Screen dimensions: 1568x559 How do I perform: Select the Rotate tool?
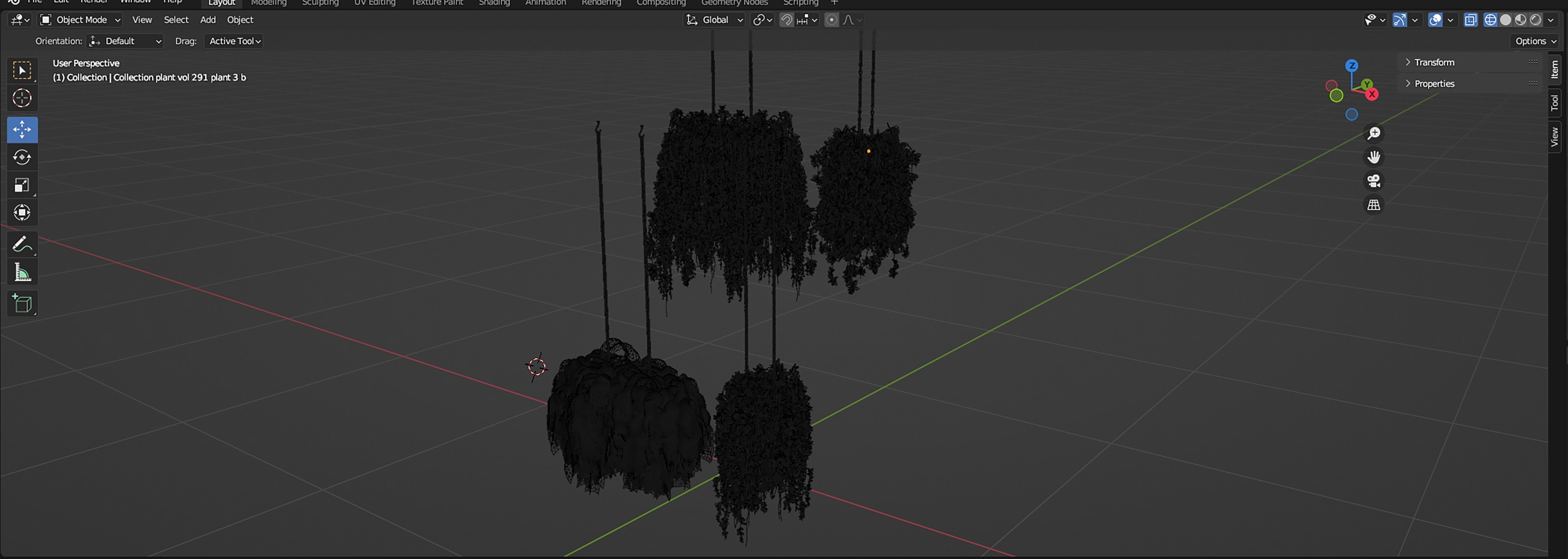tap(22, 157)
